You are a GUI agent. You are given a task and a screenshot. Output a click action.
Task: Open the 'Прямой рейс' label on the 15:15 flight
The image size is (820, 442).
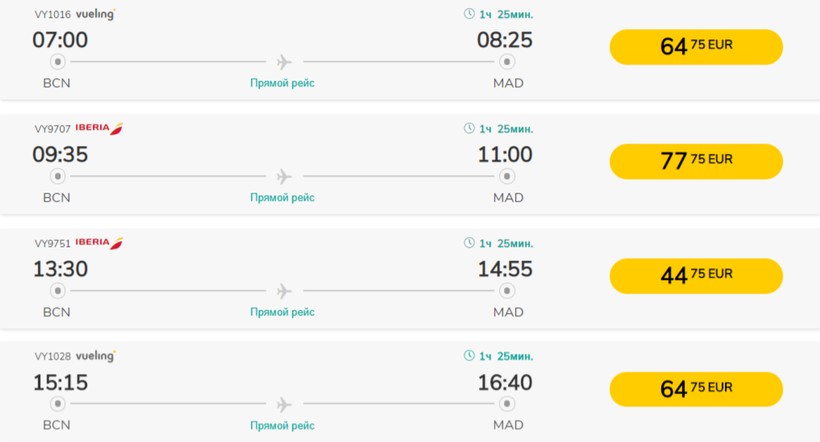point(282,426)
